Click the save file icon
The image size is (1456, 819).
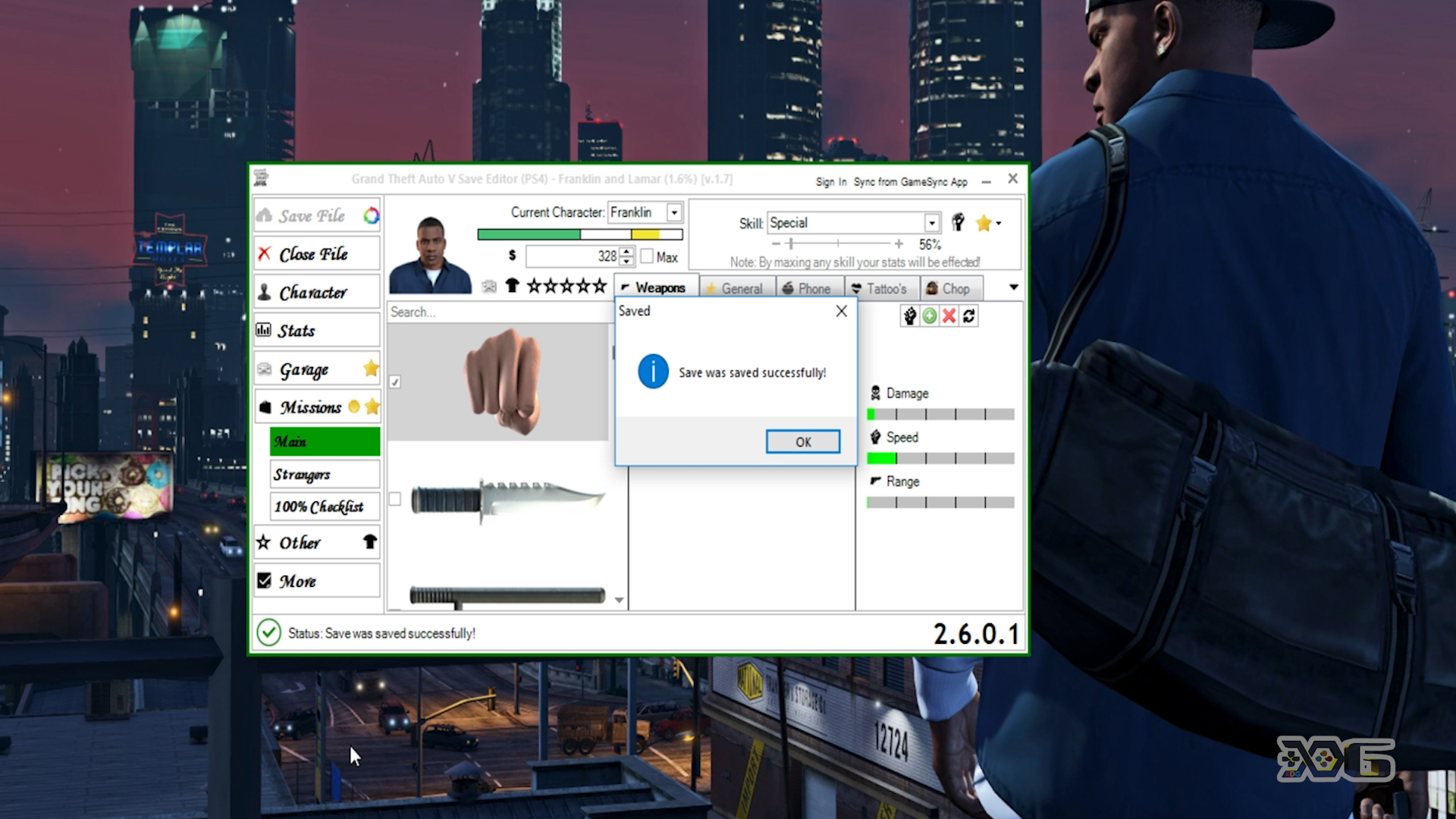click(x=266, y=215)
